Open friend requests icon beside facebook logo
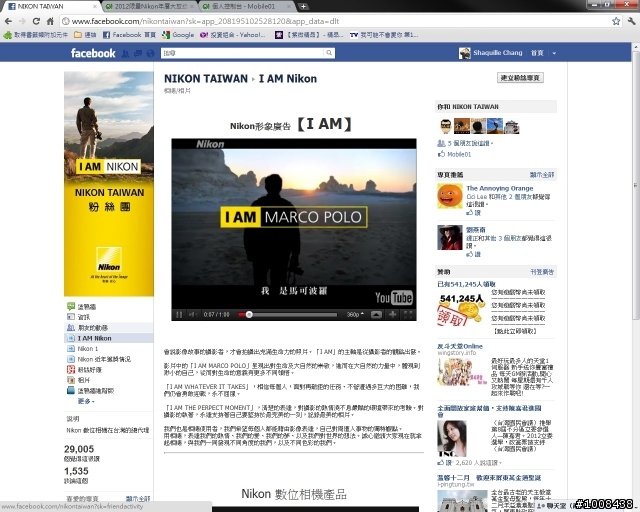This screenshot has height=512, width=640. (125, 53)
